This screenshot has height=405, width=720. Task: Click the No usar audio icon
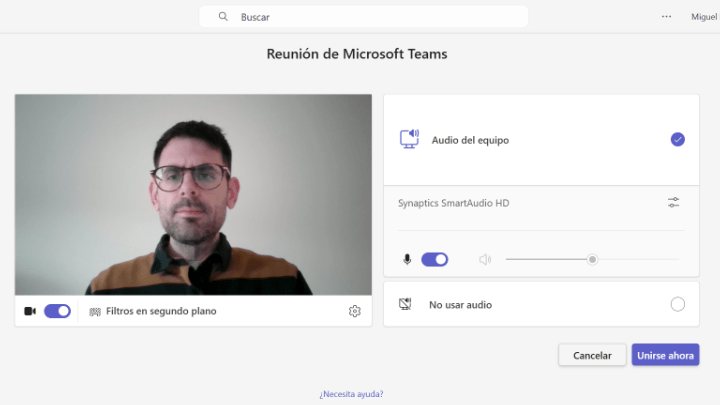[x=405, y=304]
